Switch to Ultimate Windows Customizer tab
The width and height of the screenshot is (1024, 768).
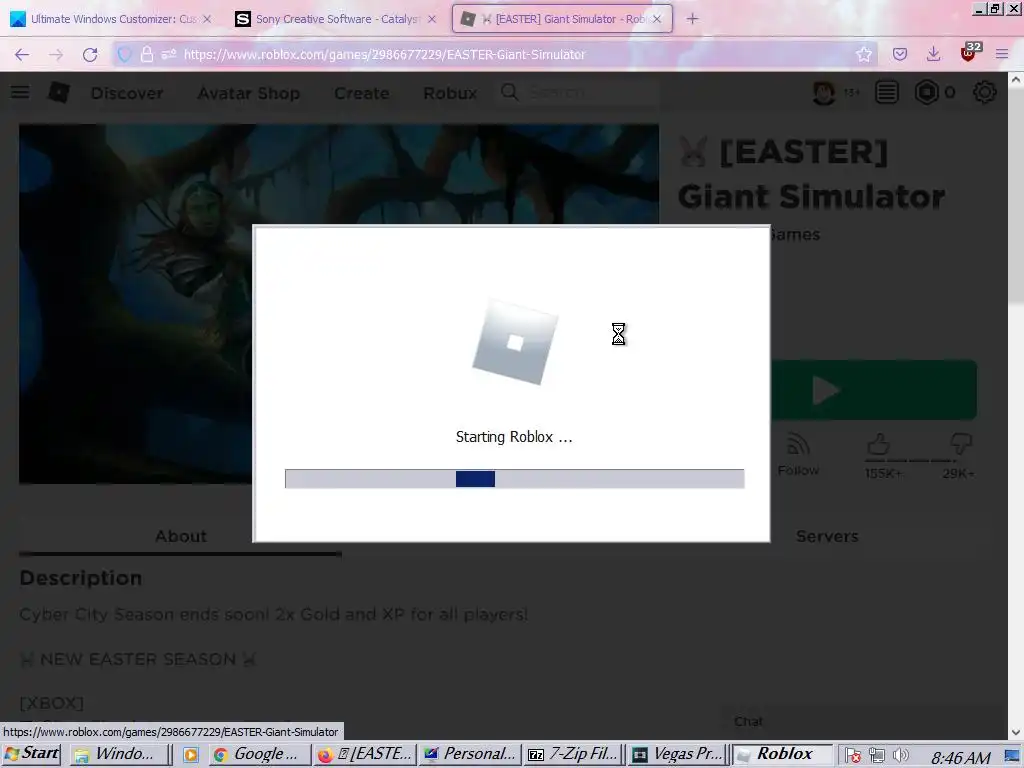[x=111, y=19]
